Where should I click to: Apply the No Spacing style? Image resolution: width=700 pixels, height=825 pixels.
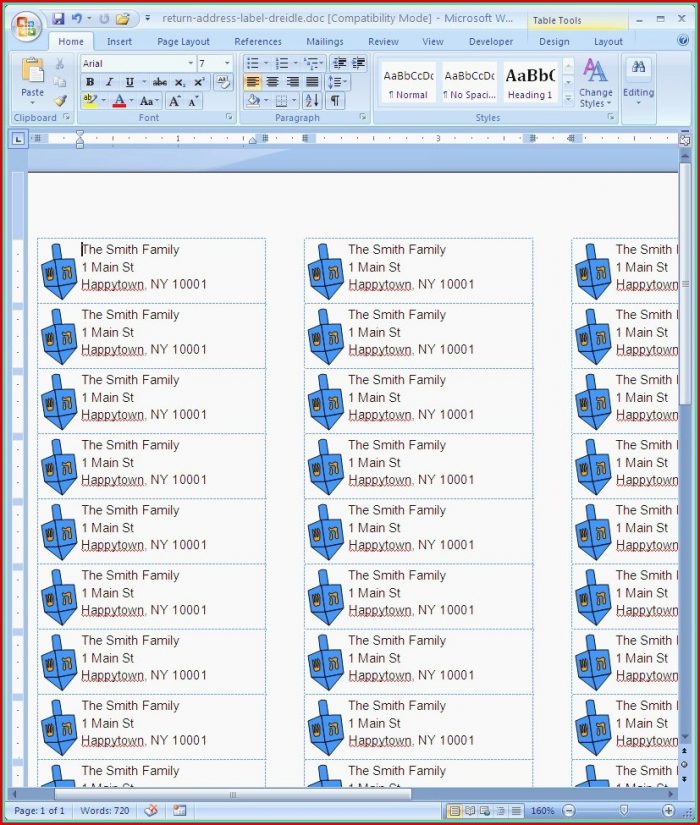[x=469, y=84]
